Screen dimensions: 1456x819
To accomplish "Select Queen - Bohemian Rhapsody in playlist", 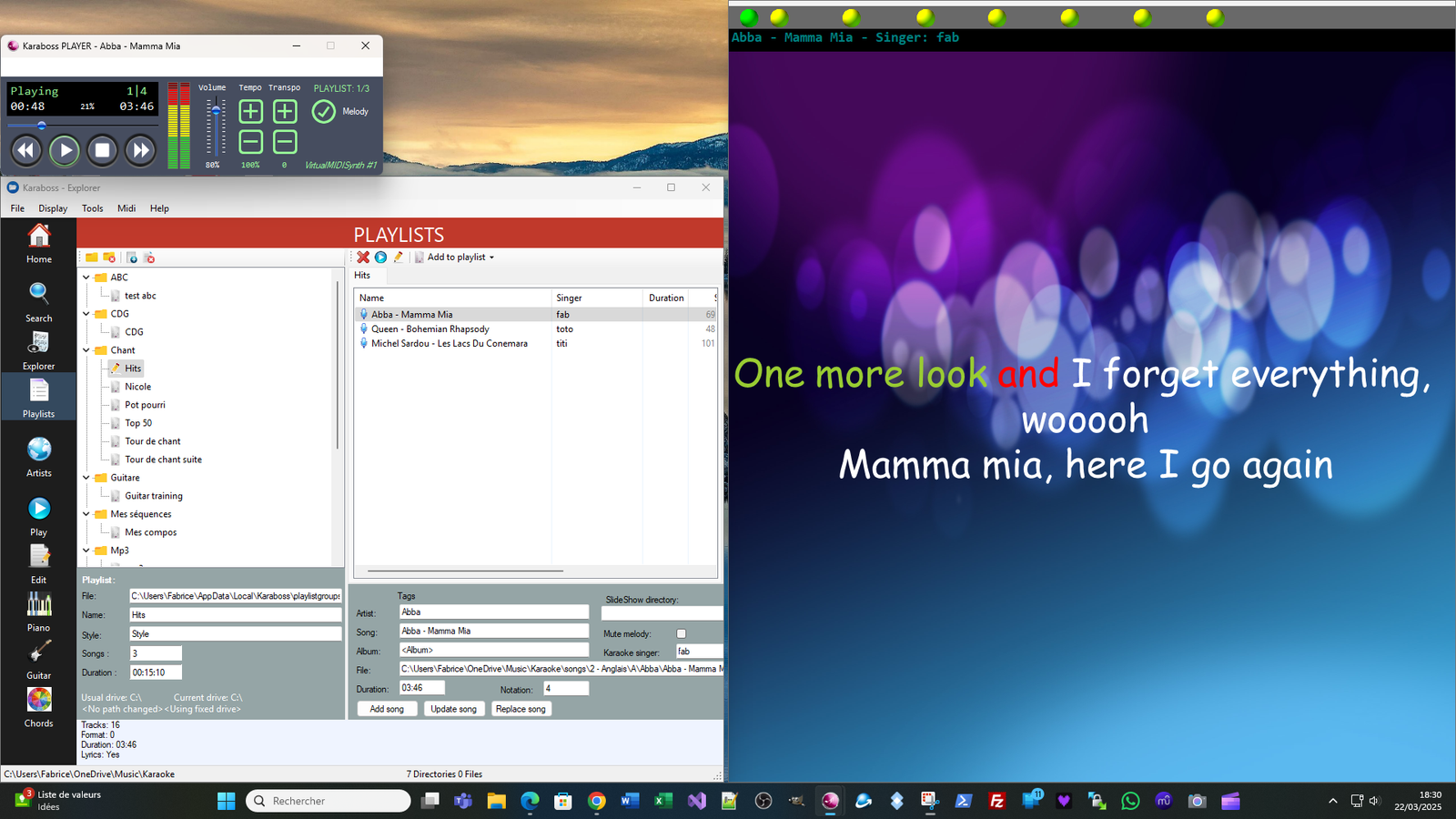I will click(430, 329).
